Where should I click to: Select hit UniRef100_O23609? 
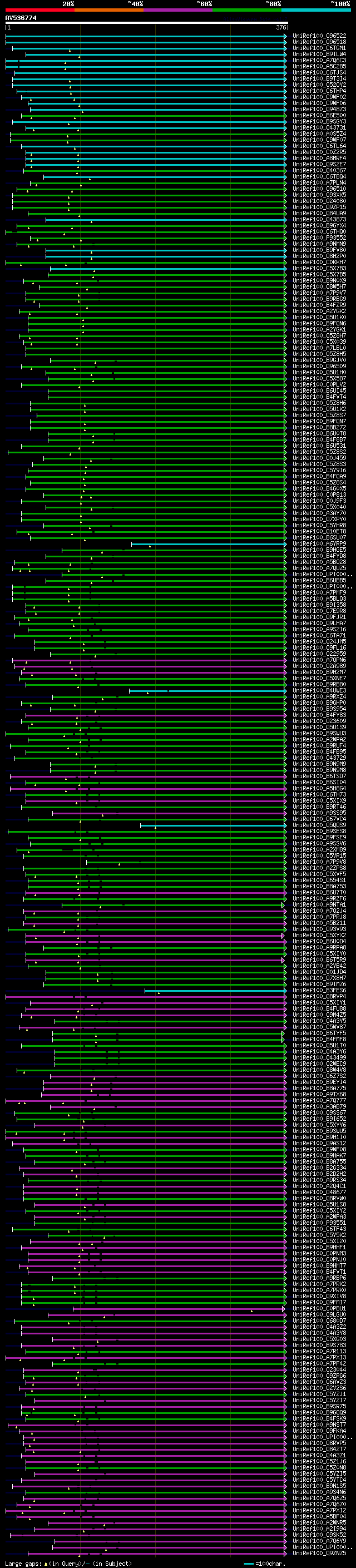pyautogui.click(x=319, y=721)
